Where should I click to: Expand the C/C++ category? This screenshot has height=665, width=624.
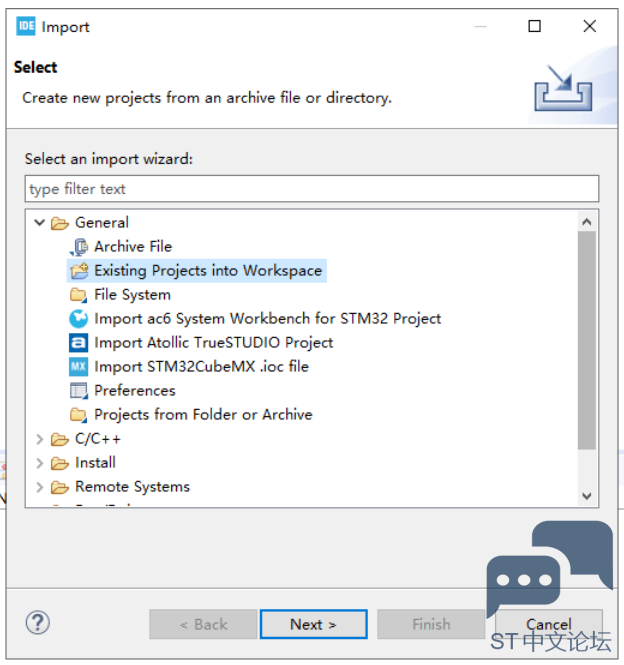(39, 439)
